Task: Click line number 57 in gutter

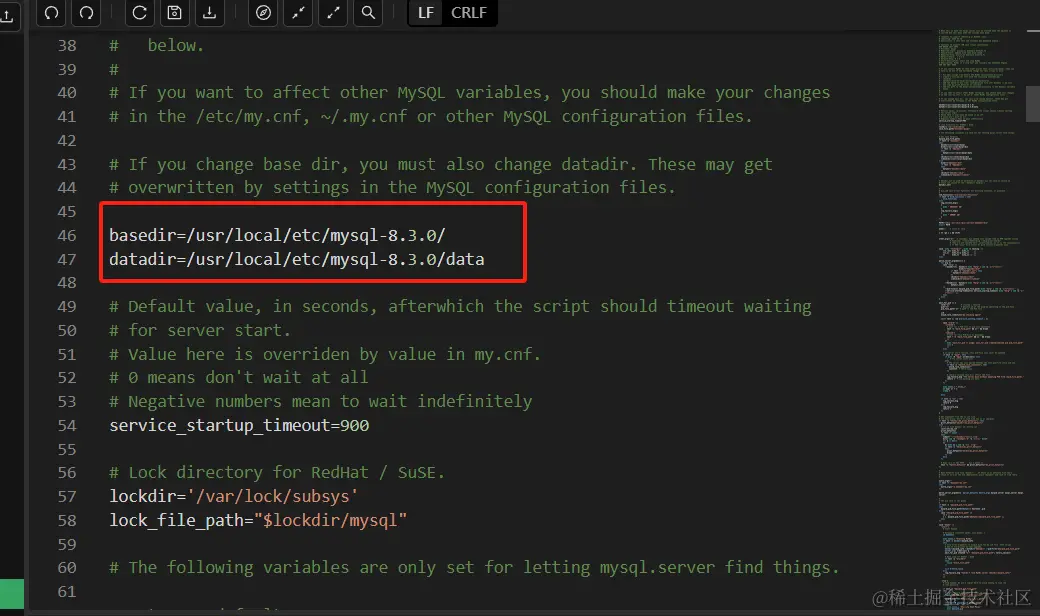Action: pos(67,497)
